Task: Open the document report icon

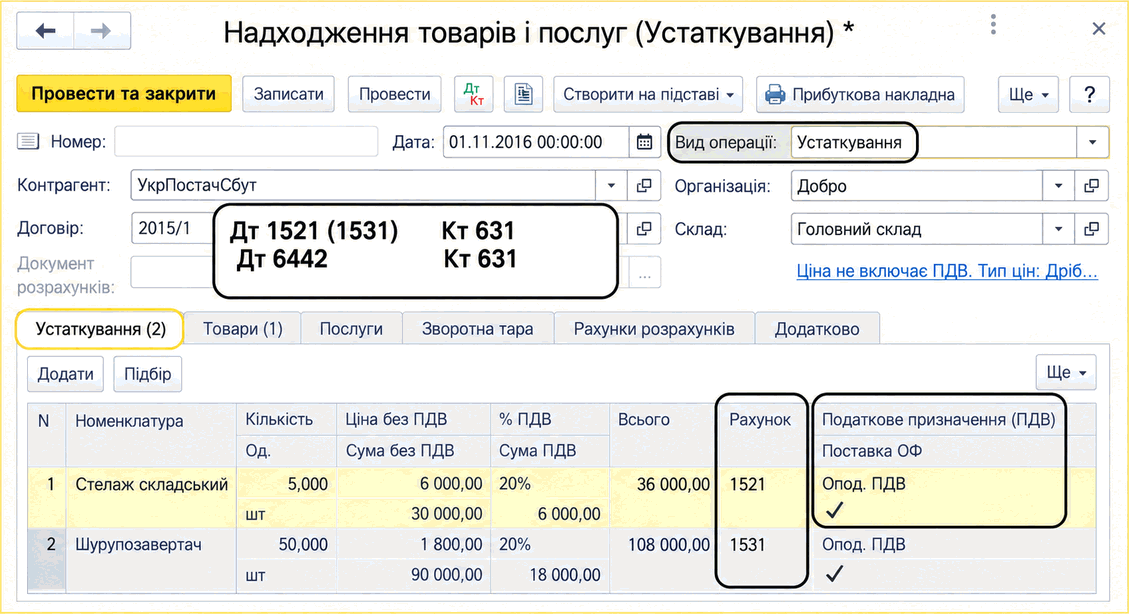Action: point(523,94)
